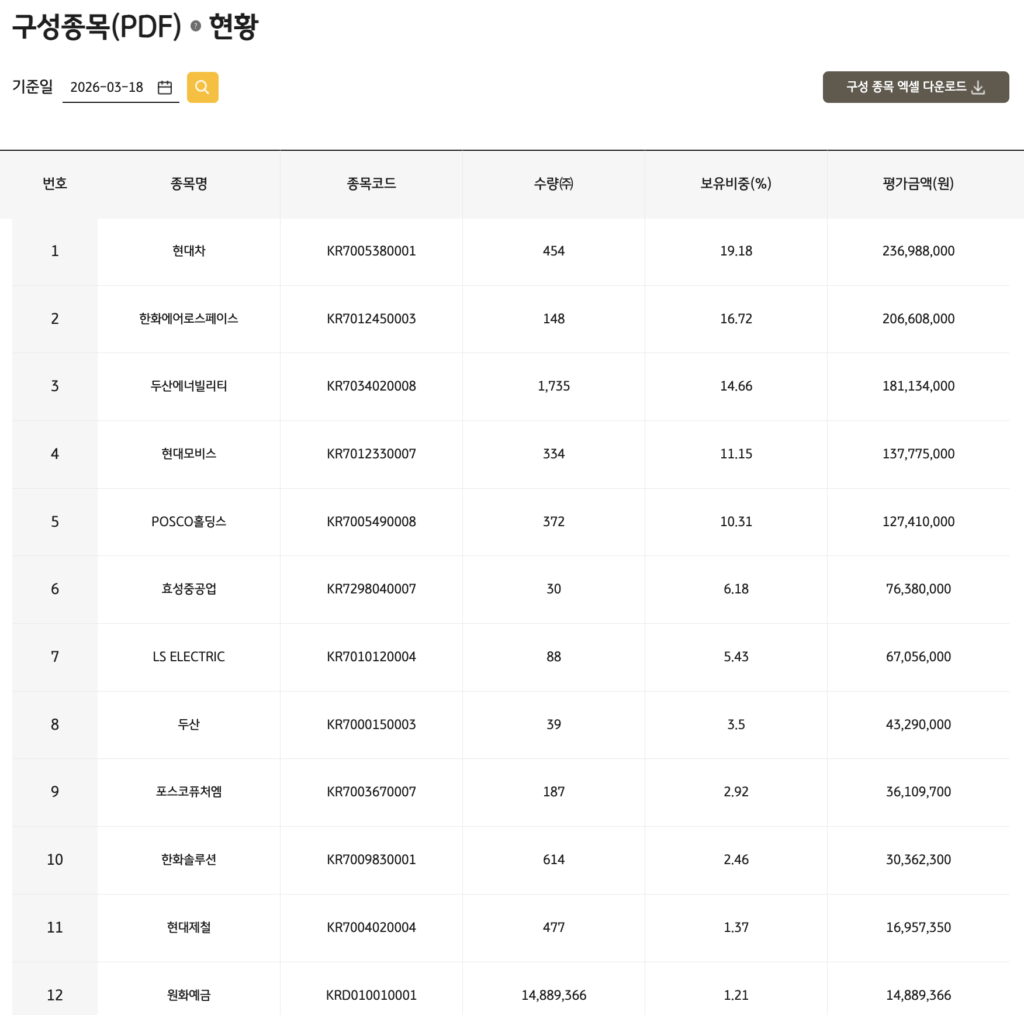Select the 현대차 stock name
This screenshot has width=1024, height=1015.
click(188, 251)
